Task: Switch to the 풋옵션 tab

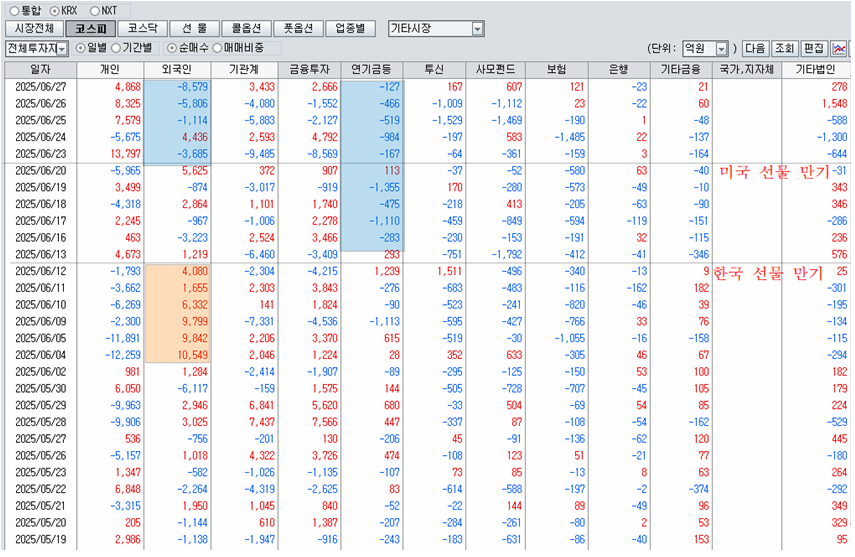Action: (298, 28)
